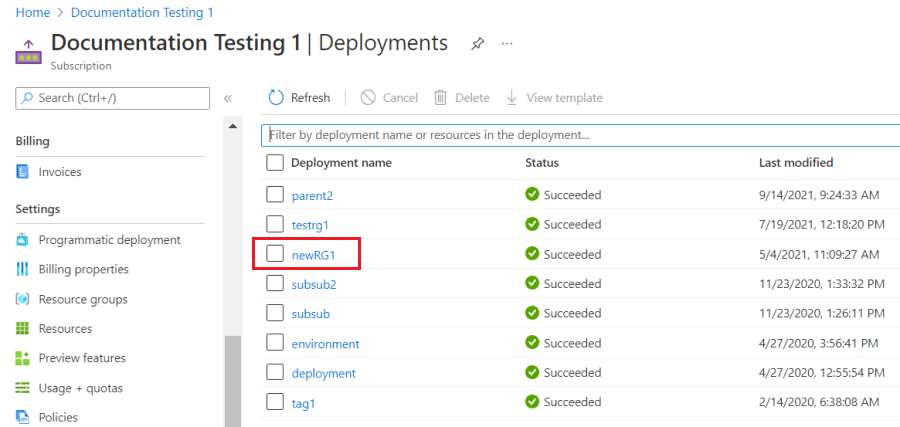Screen dimensions: 900x427
Task: Click the Delete button label
Action: (472, 98)
